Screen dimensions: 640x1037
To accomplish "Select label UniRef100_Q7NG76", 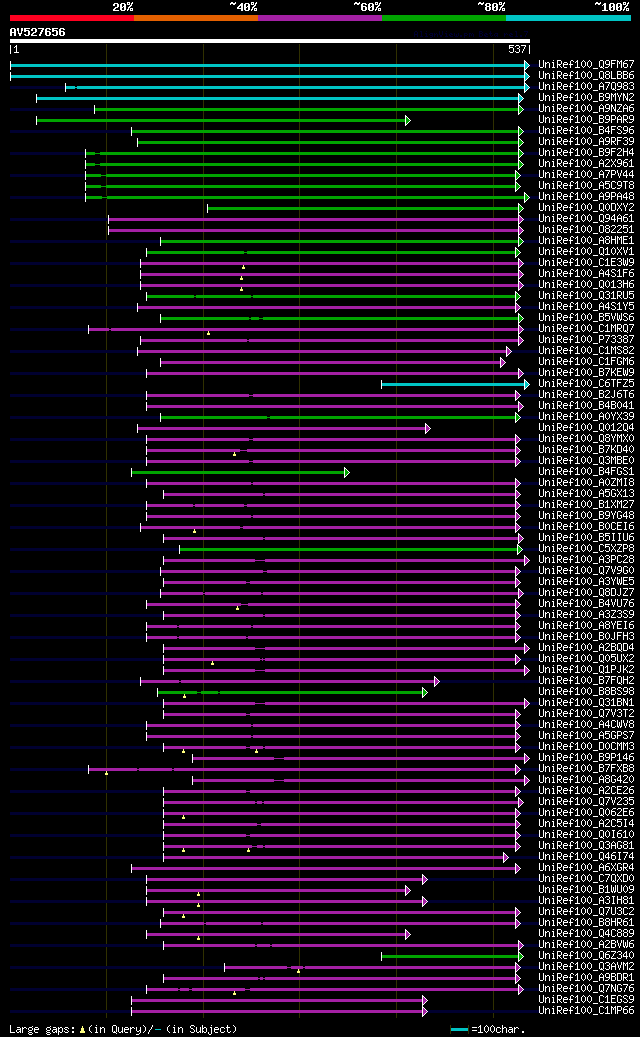I will (586, 989).
